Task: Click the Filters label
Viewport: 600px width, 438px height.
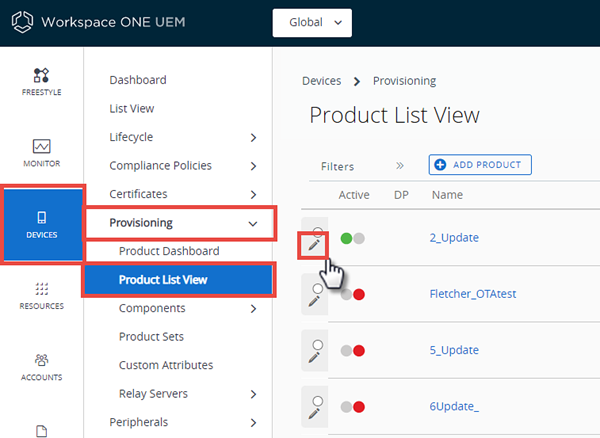Action: click(x=338, y=166)
